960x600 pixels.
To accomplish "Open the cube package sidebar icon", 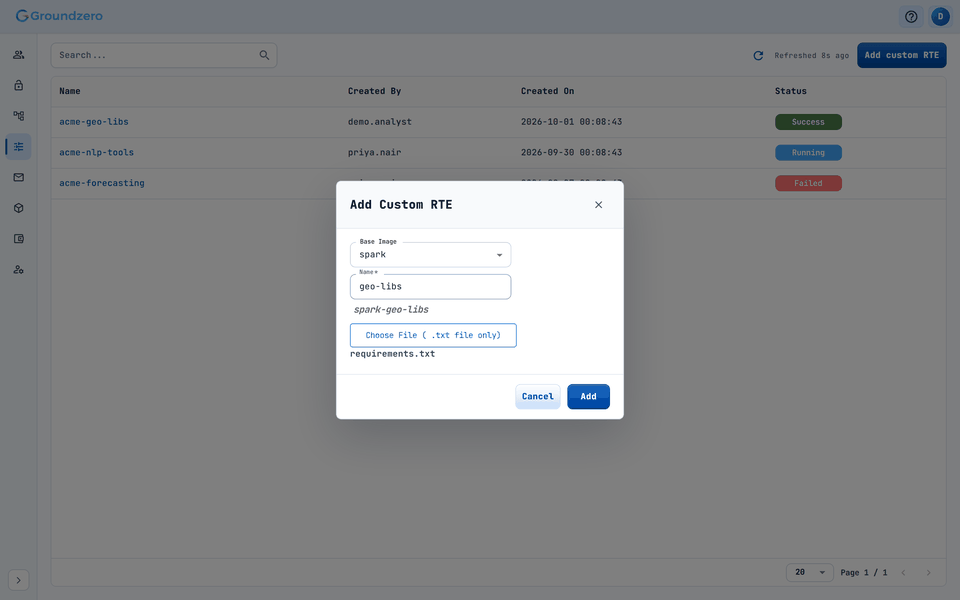I will click(18, 208).
